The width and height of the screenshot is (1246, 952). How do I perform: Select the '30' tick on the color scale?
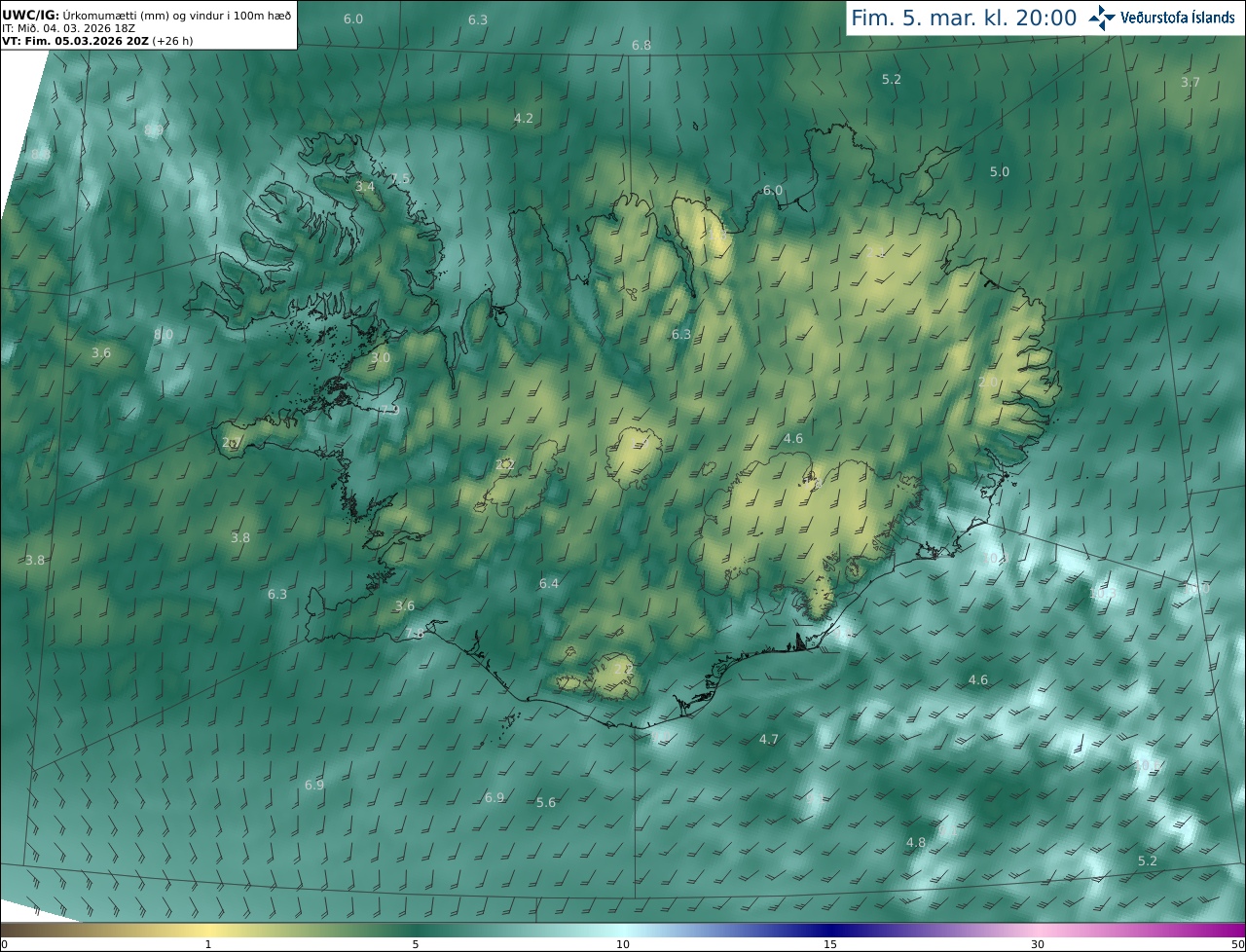pos(1038,944)
